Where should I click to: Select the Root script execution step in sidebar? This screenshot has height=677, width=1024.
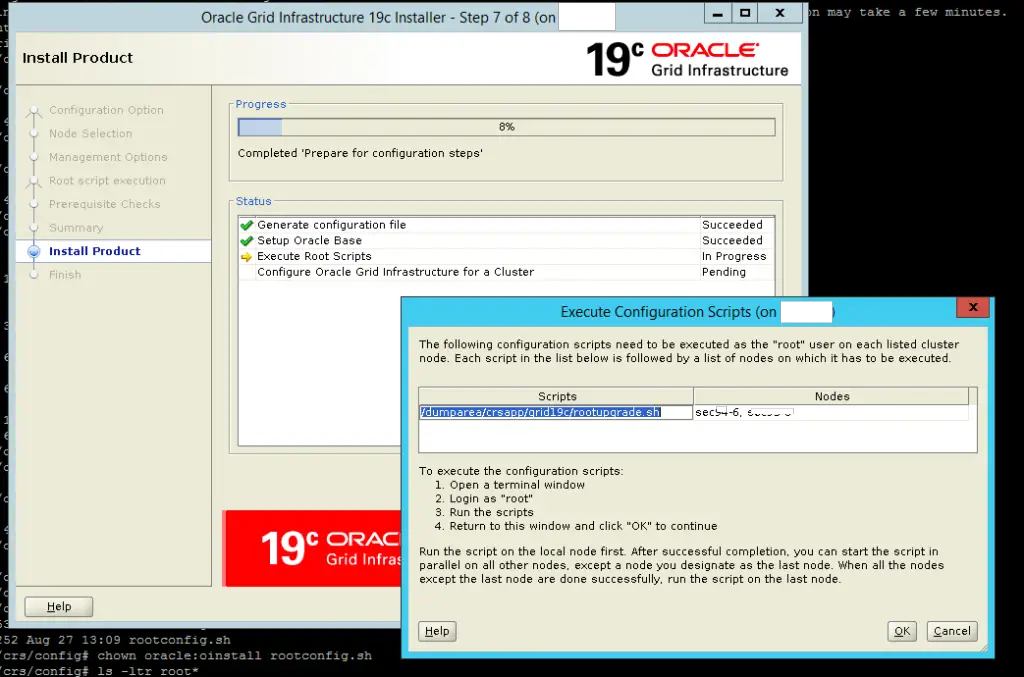pos(105,180)
